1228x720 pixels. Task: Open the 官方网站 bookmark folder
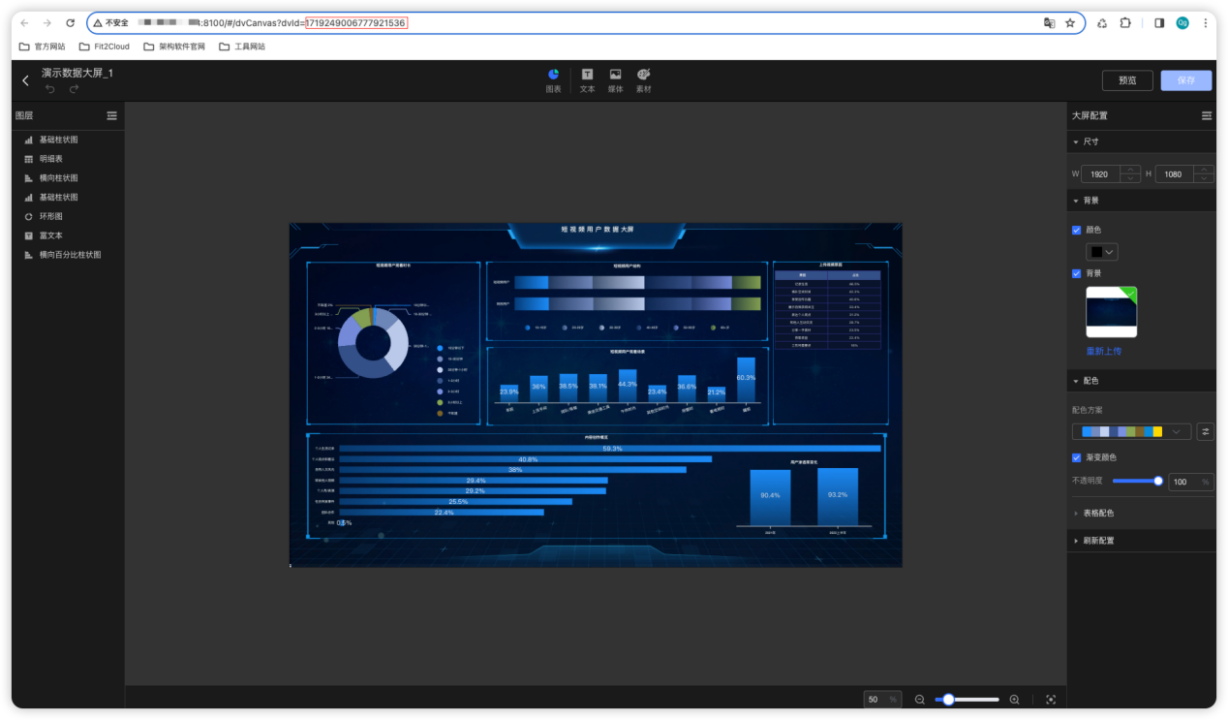42,46
